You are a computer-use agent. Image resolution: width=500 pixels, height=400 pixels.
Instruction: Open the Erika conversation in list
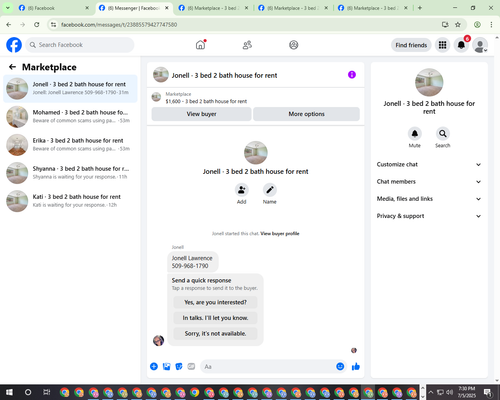point(70,145)
